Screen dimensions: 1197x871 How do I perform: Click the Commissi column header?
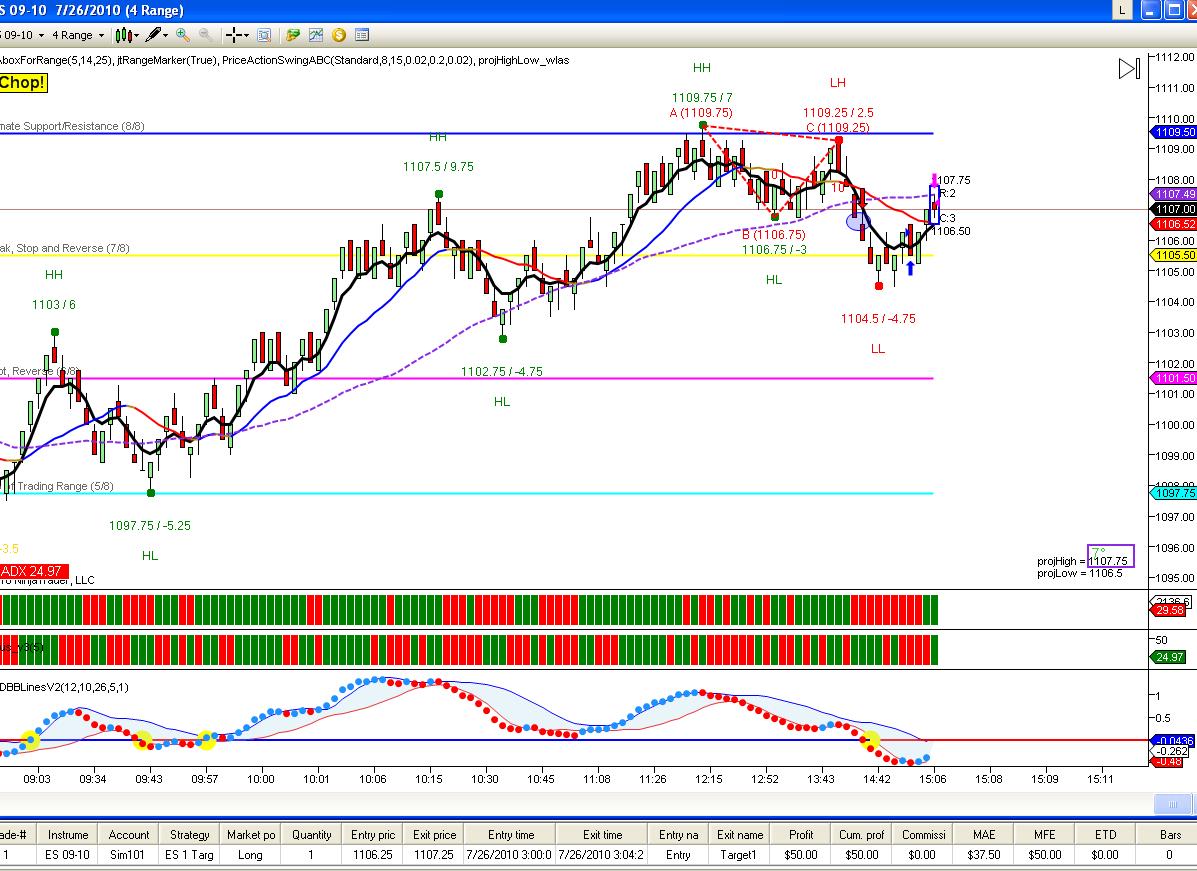click(x=923, y=834)
